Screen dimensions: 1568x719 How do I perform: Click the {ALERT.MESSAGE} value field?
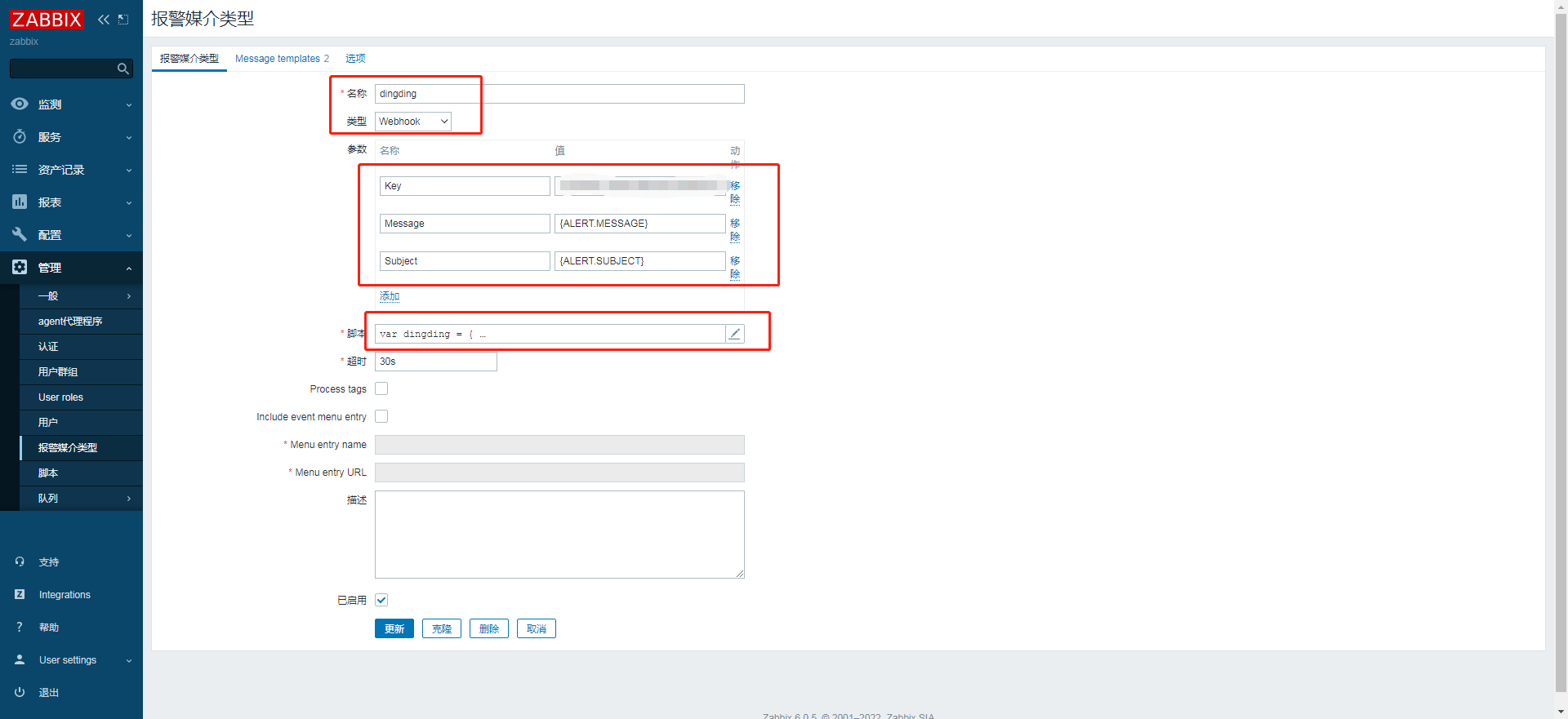pyautogui.click(x=640, y=224)
